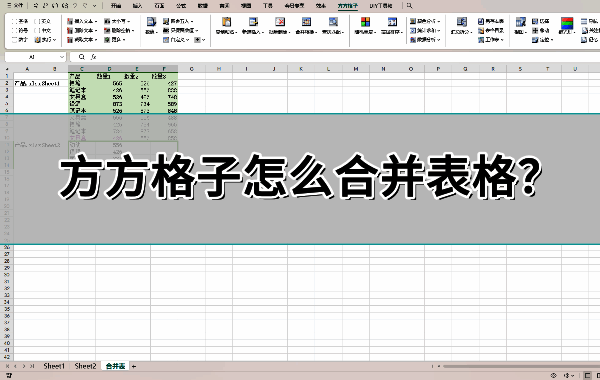Select the 方方格子 ribbon tab
This screenshot has width=600, height=380.
point(347,6)
